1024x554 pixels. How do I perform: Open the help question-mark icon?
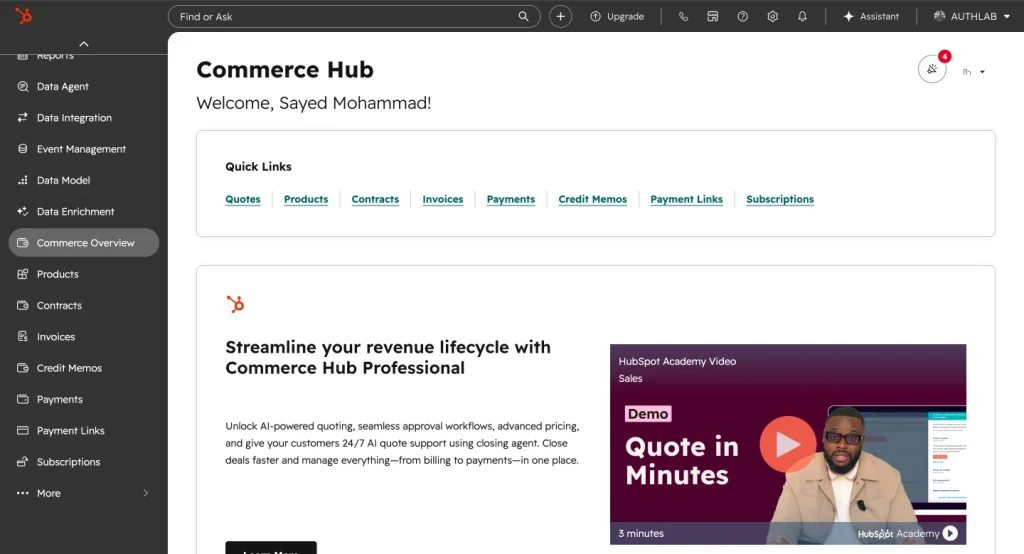click(743, 16)
